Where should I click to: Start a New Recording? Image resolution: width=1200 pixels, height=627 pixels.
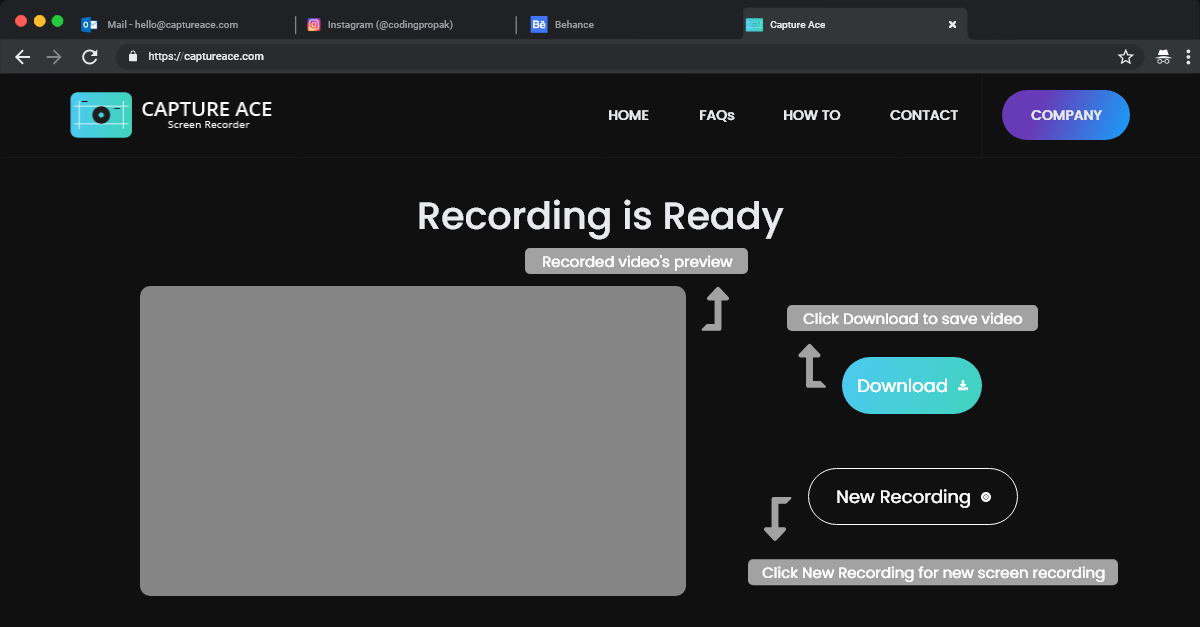tap(912, 497)
